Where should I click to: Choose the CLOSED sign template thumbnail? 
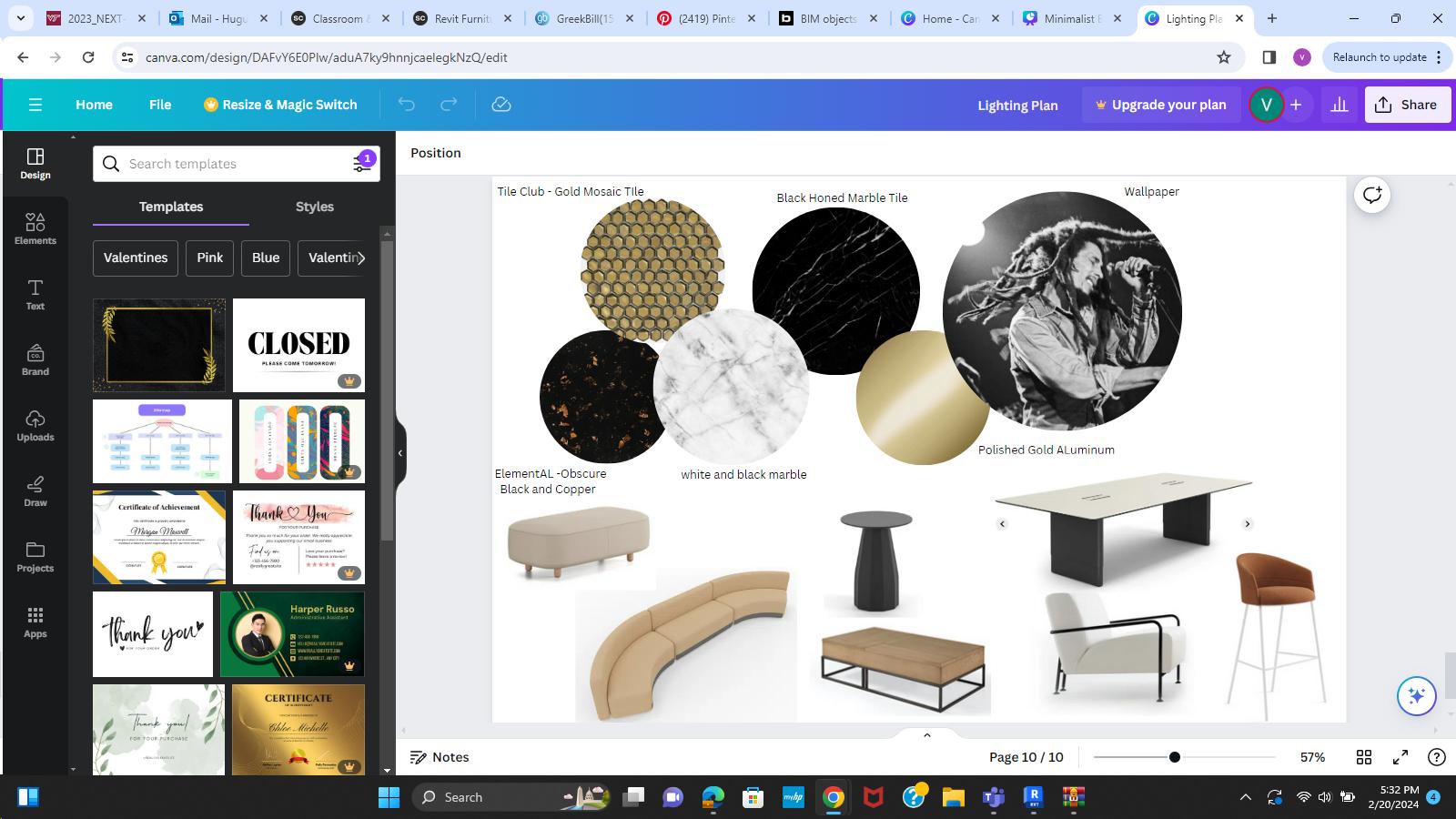(298, 346)
